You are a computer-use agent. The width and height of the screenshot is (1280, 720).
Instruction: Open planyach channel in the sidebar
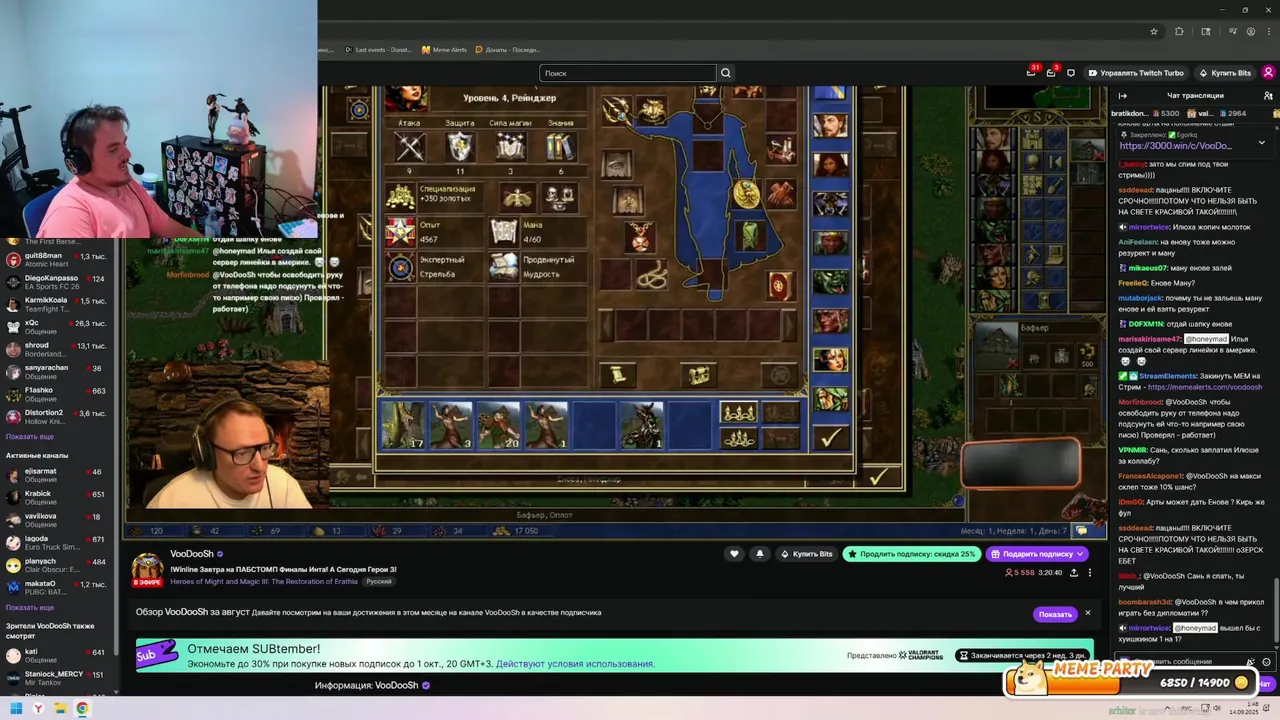(x=59, y=565)
